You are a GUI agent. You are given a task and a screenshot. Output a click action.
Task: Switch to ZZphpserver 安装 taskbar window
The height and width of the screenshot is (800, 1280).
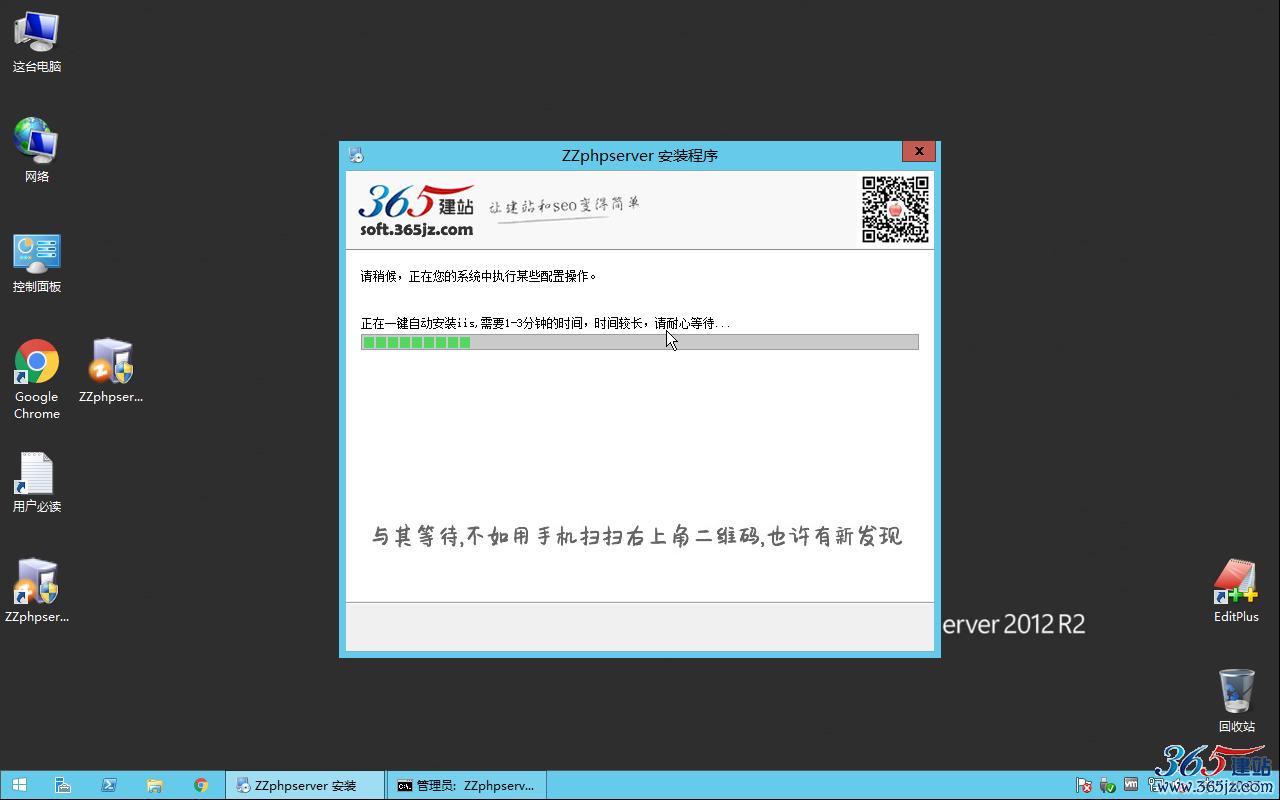[305, 785]
